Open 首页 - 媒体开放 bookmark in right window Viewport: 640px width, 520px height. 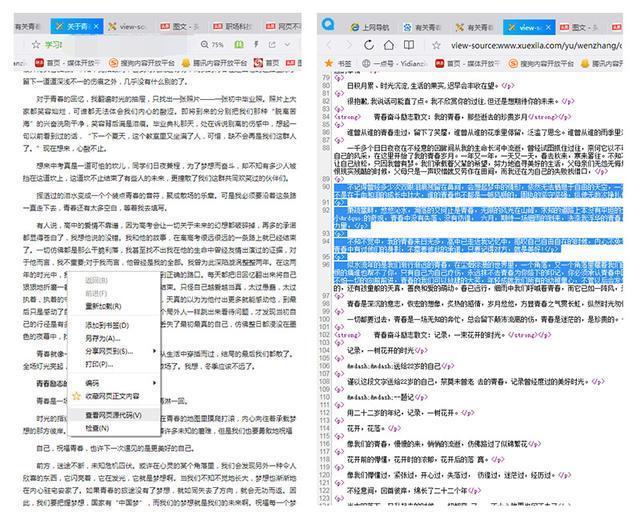[x=467, y=63]
